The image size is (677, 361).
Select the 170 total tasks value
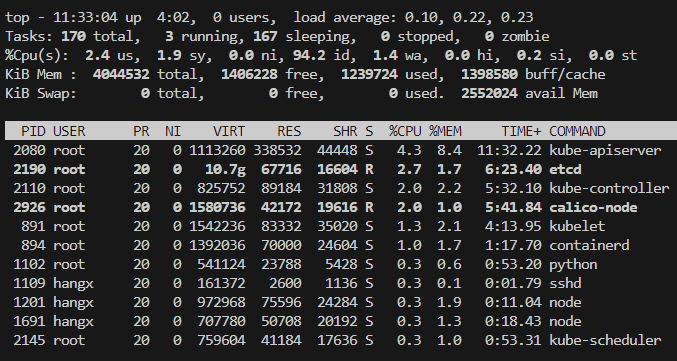point(73,36)
